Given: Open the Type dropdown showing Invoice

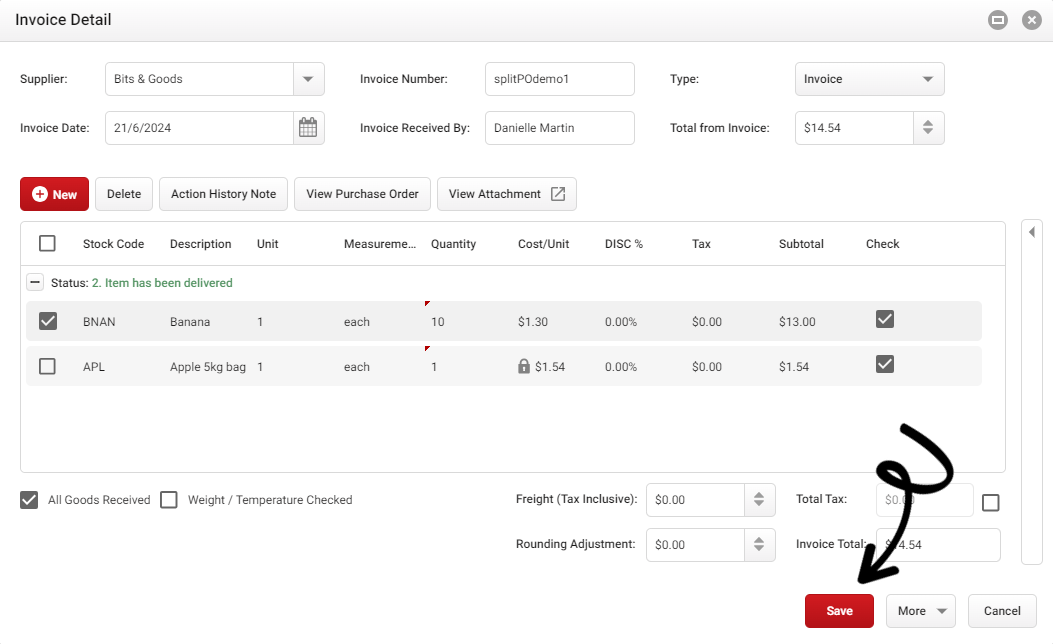Looking at the screenshot, I should click(x=870, y=79).
